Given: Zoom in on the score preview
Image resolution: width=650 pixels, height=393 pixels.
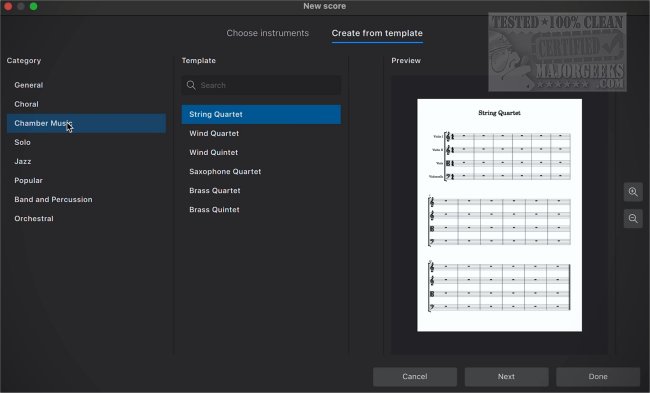Looking at the screenshot, I should tap(633, 192).
